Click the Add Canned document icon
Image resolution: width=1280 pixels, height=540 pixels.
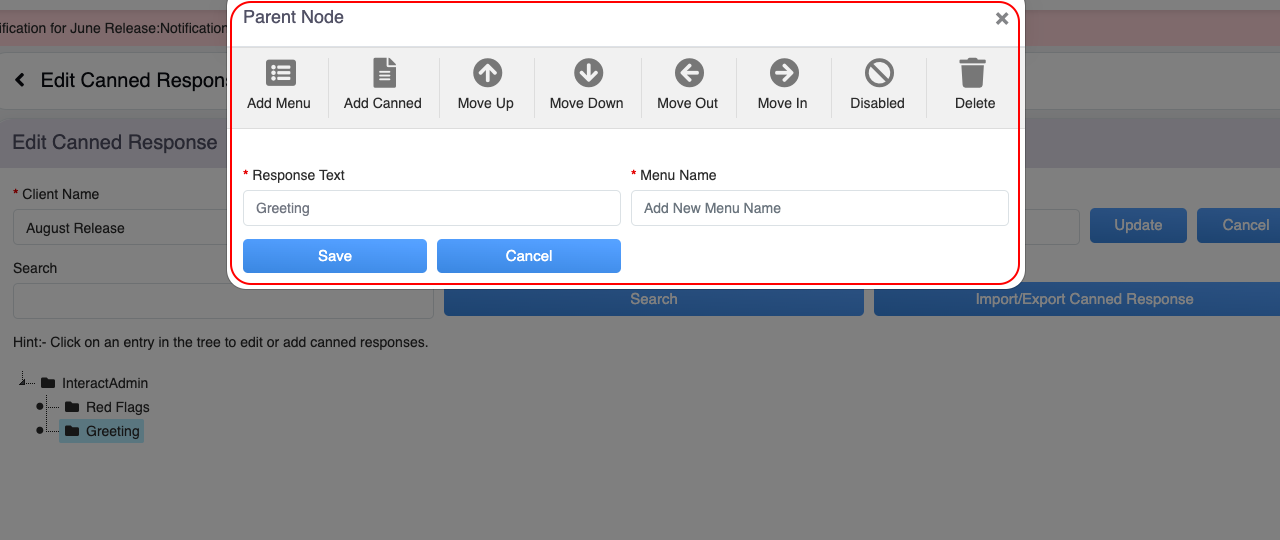384,73
